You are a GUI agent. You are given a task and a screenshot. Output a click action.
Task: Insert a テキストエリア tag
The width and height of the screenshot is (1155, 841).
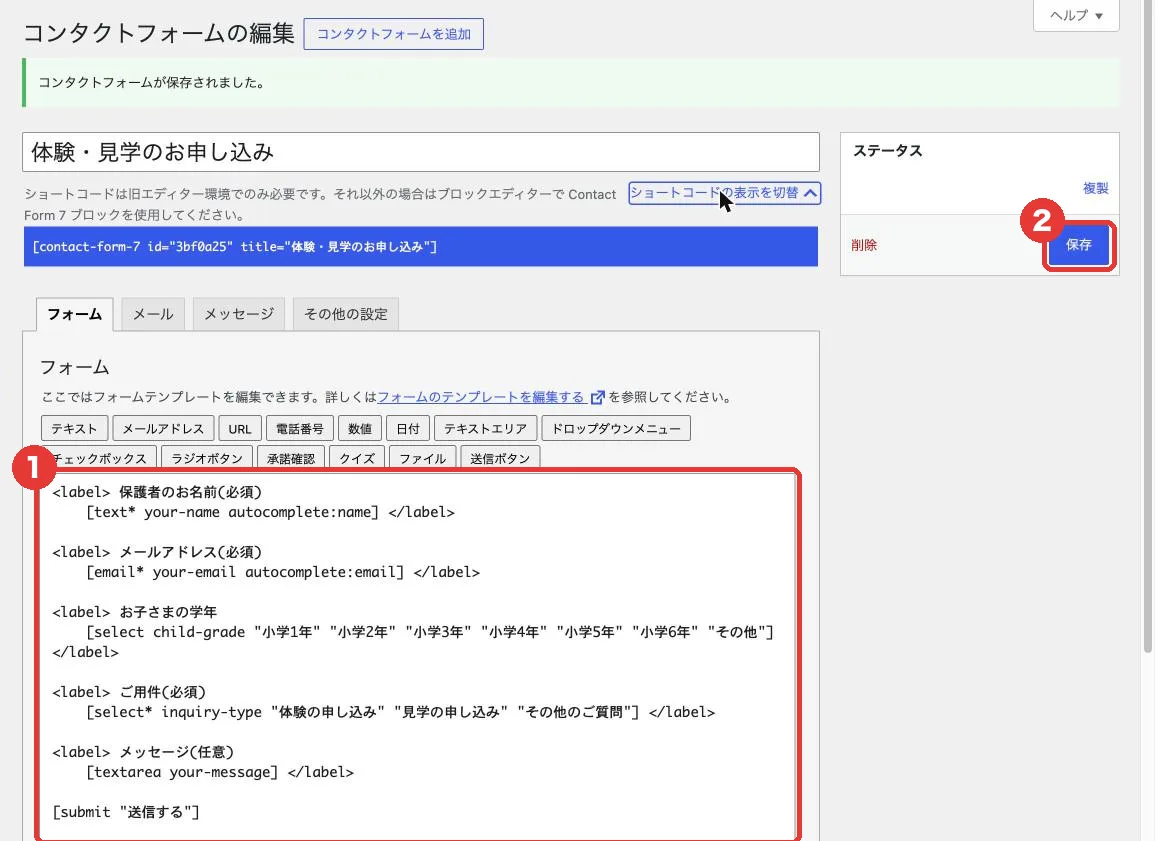tap(485, 429)
